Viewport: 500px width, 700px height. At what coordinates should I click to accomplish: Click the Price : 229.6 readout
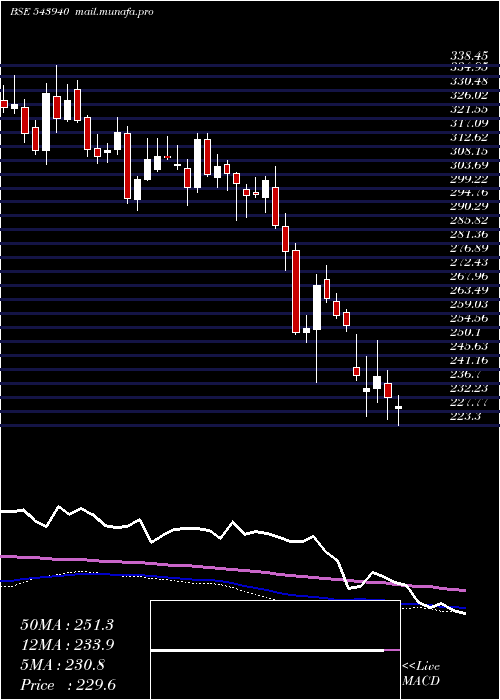click(68, 685)
